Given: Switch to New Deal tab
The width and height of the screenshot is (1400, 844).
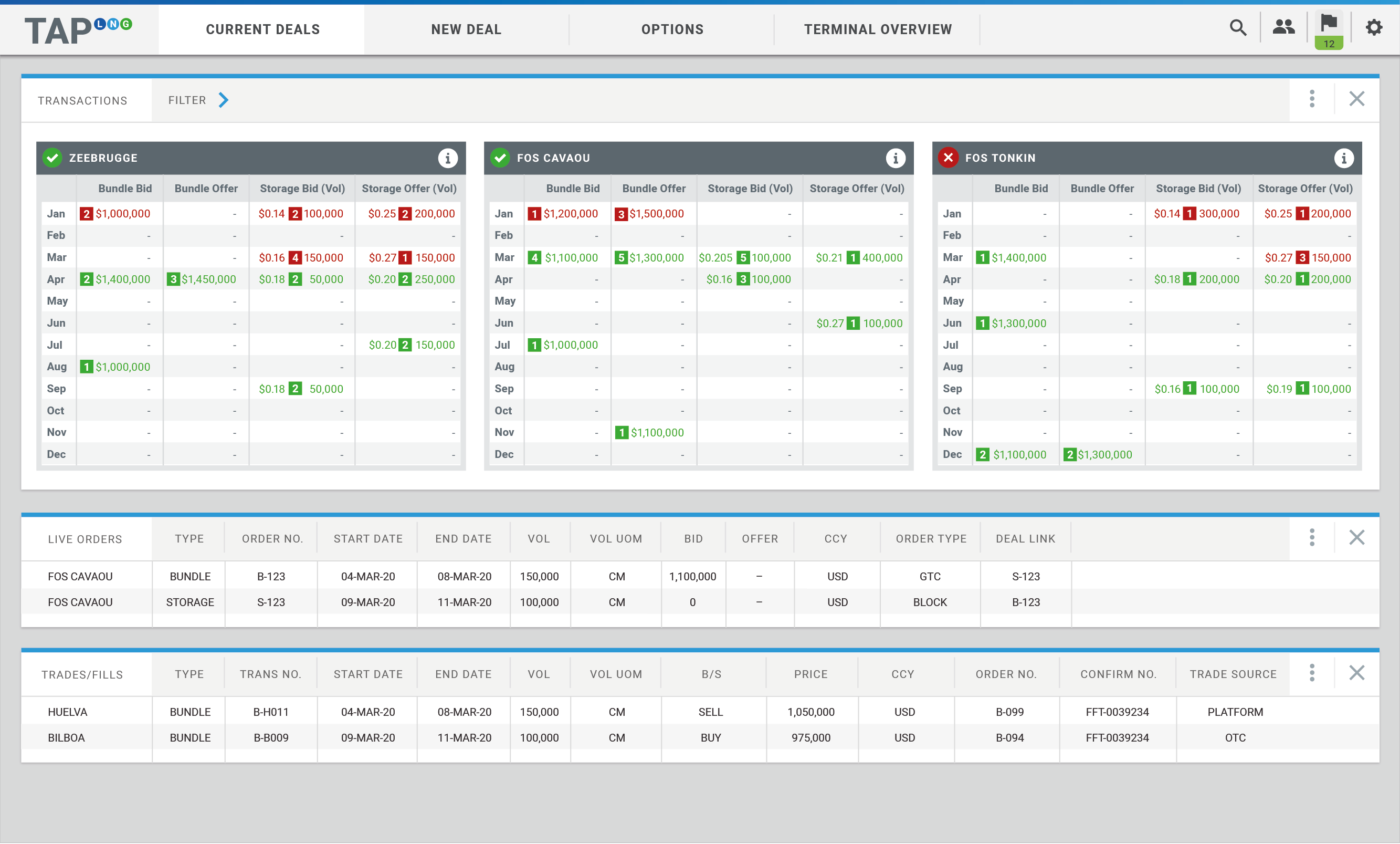Looking at the screenshot, I should click(x=466, y=29).
